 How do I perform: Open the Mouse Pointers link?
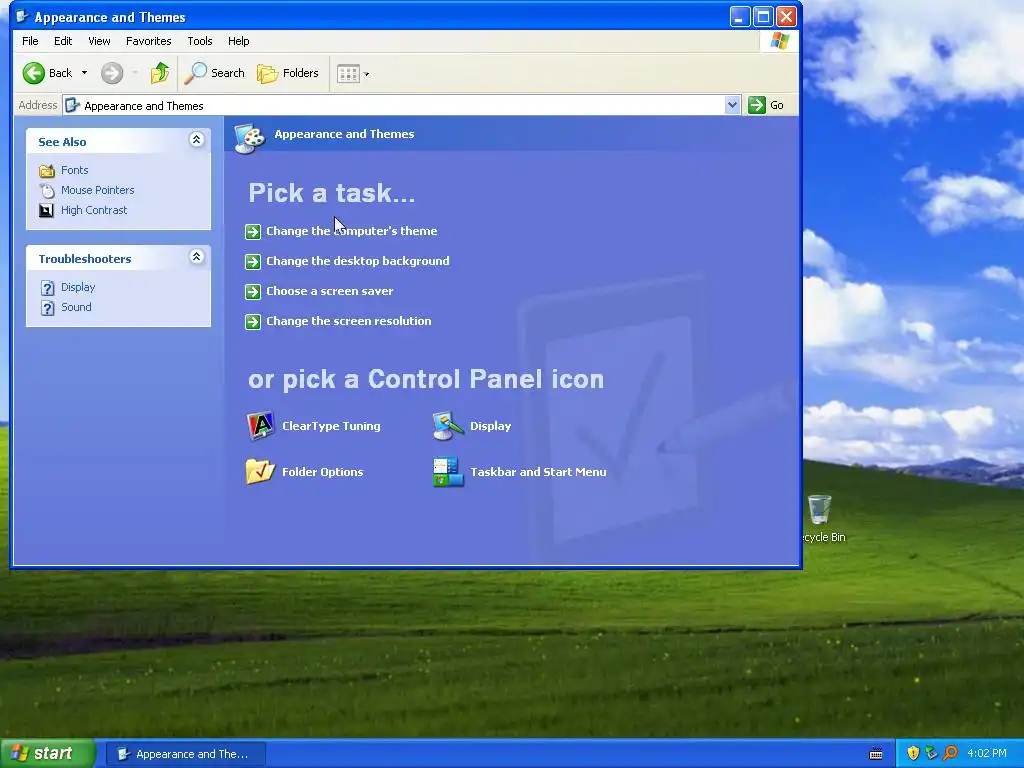coord(97,190)
